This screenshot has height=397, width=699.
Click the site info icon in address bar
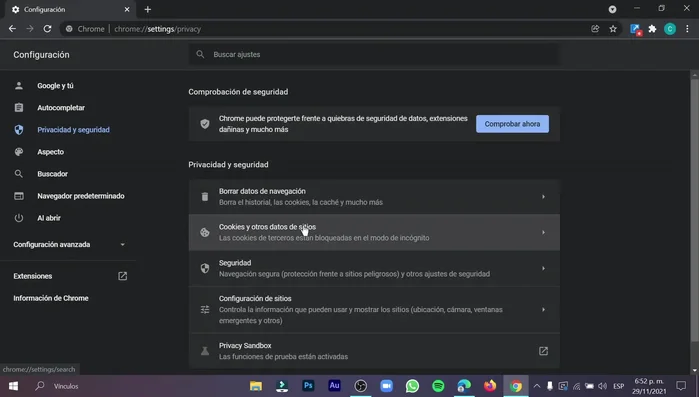(69, 29)
